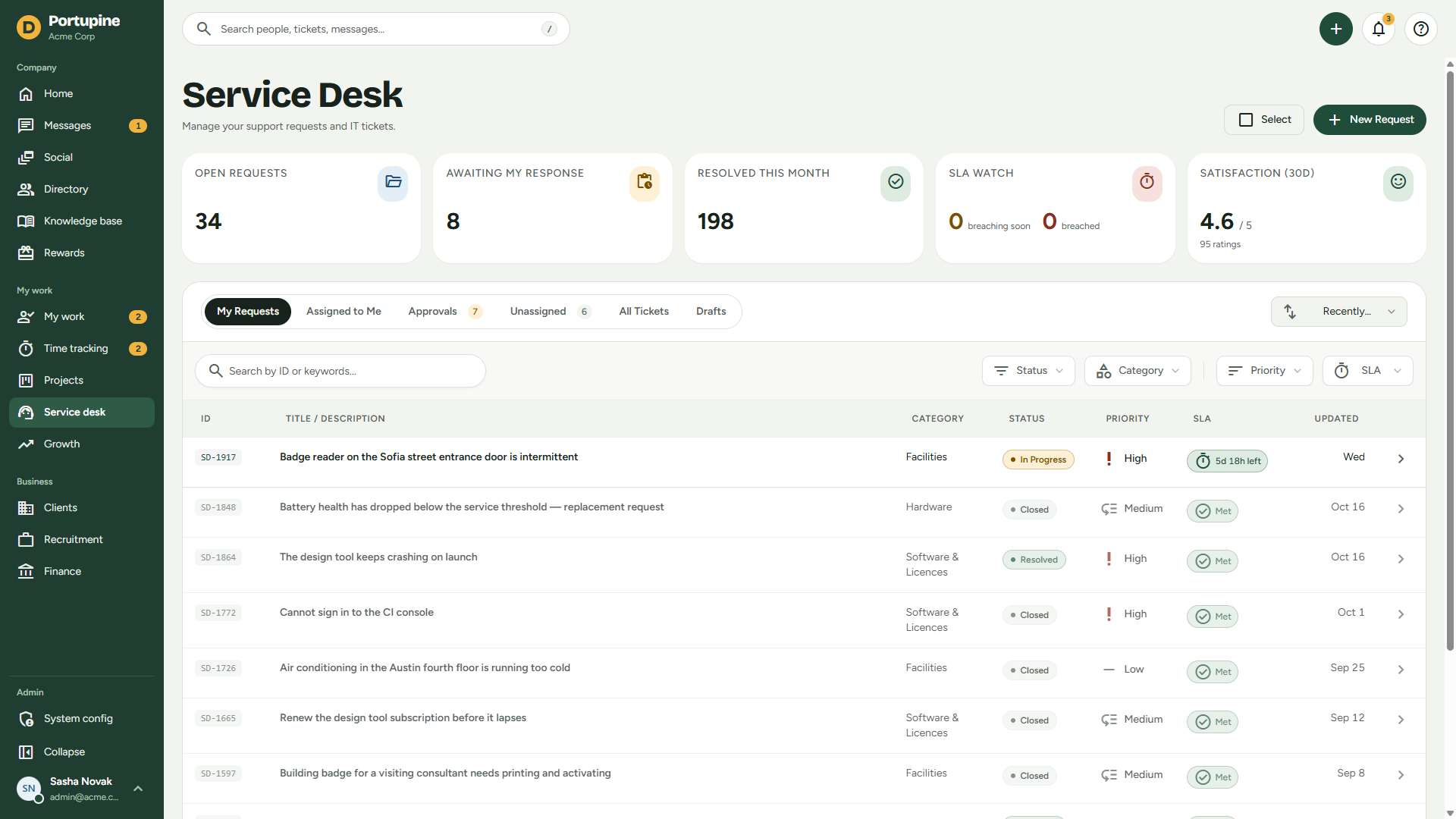
Task: Open ticket SD-1917 row chevron
Action: (1401, 459)
